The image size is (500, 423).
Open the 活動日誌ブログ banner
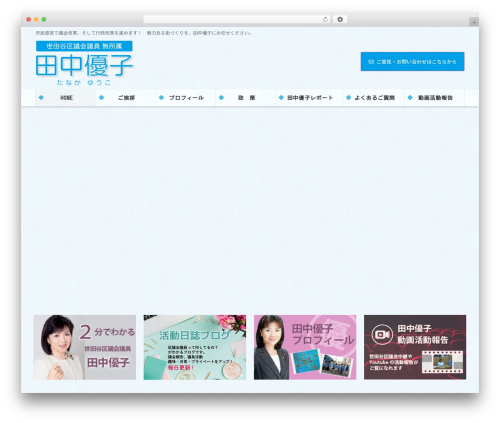point(195,347)
